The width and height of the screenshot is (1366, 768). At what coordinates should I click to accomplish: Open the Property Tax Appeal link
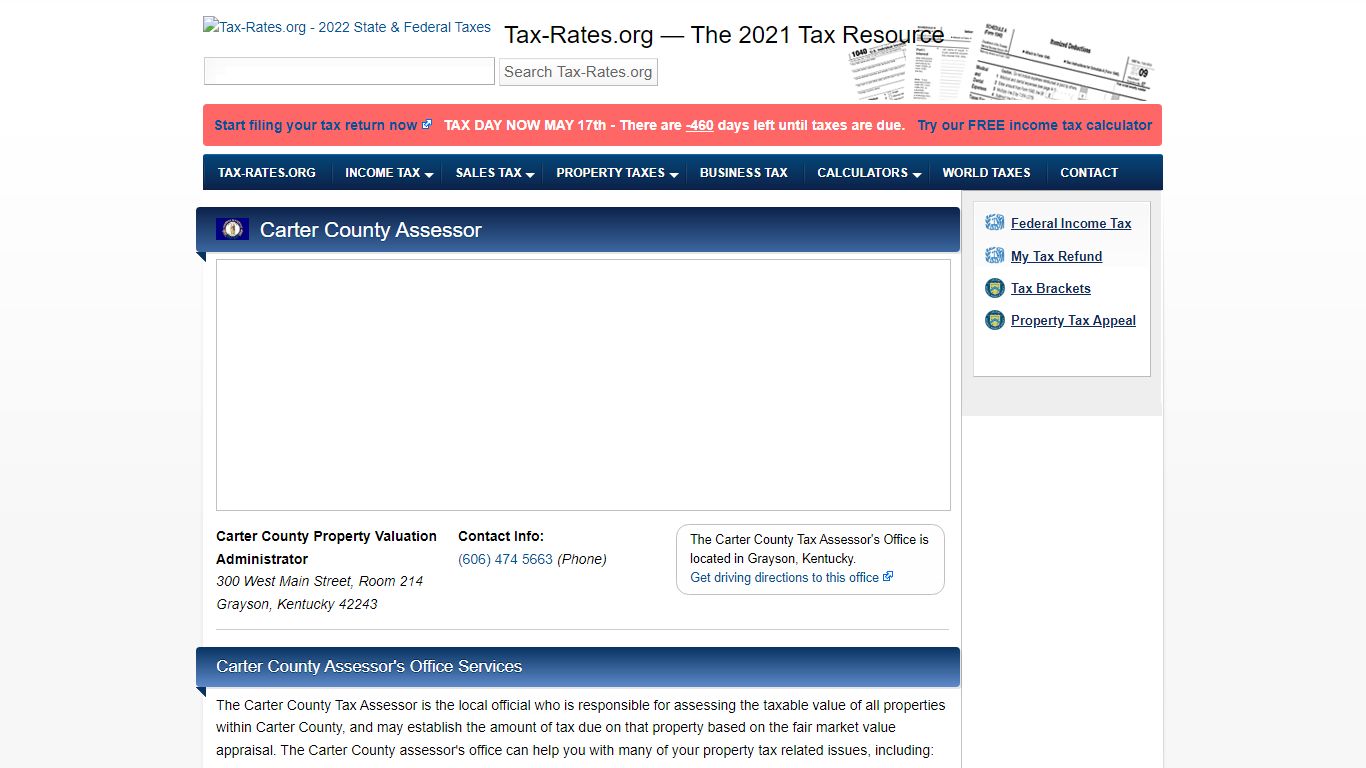pos(1073,320)
